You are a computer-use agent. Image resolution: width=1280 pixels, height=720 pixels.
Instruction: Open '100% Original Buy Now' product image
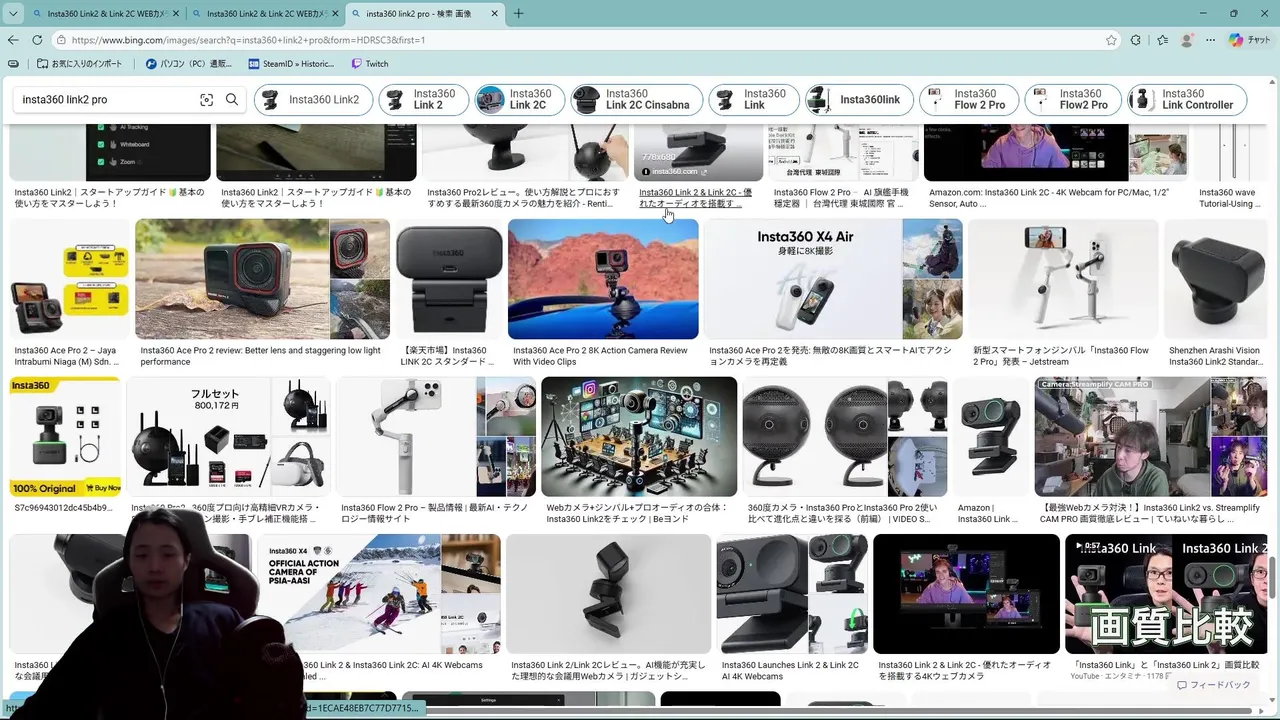[66, 436]
